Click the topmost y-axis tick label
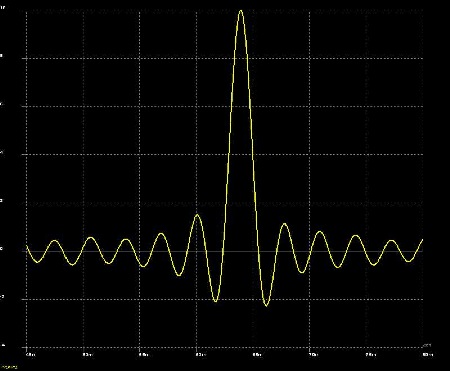450x371 pixels. click(4, 6)
